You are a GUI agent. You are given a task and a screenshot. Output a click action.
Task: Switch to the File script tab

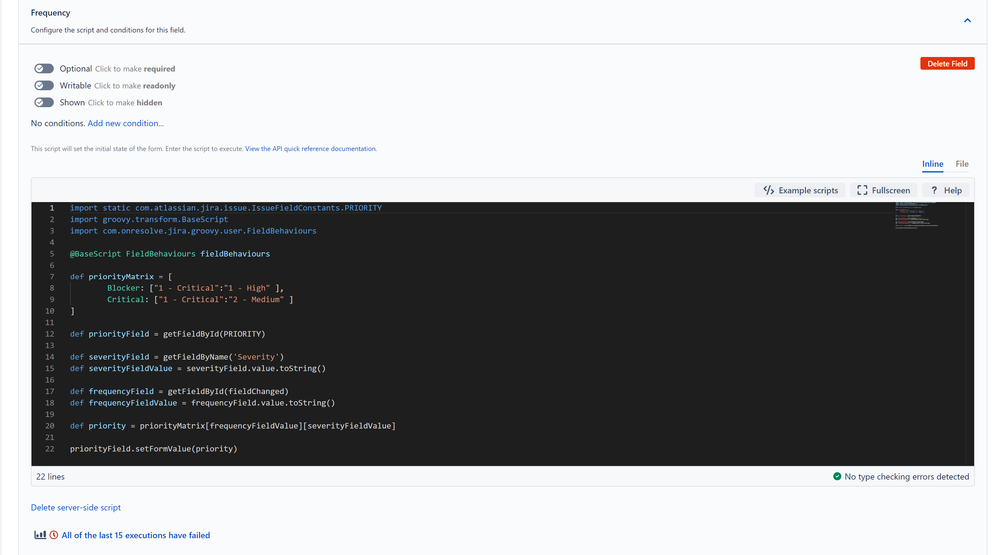[x=961, y=164]
